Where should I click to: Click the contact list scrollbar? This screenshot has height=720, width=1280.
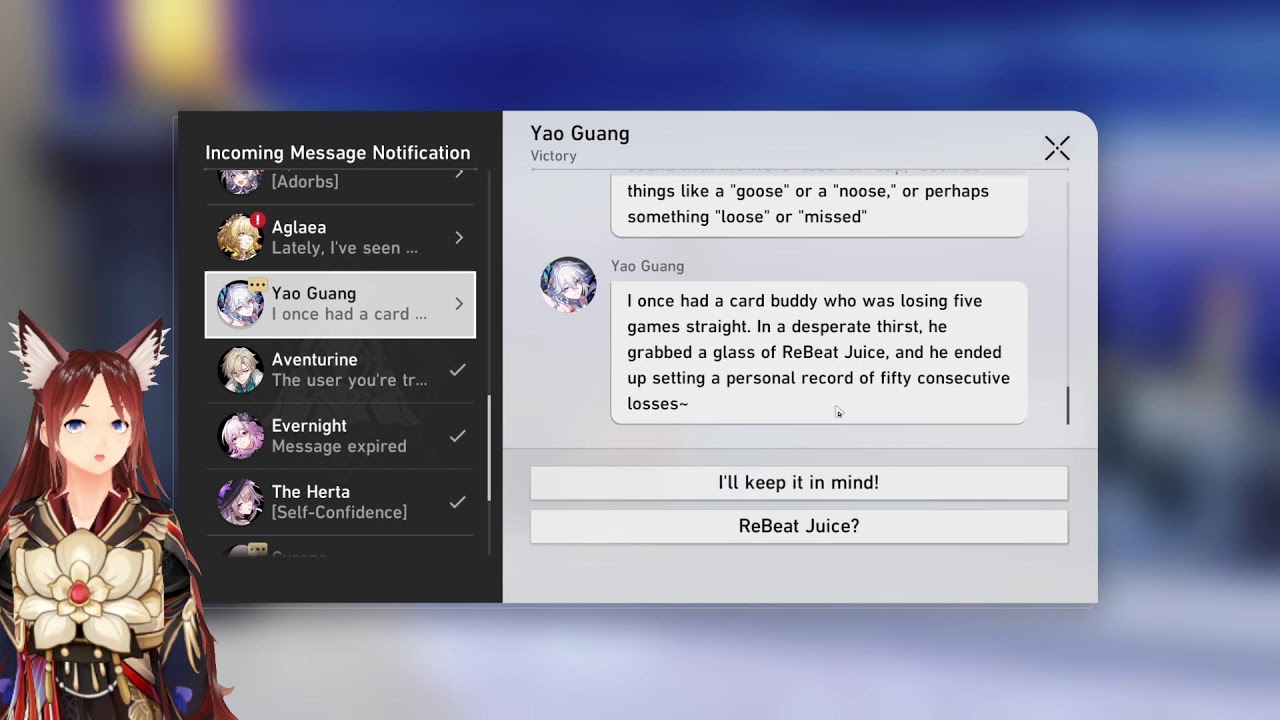pos(489,448)
